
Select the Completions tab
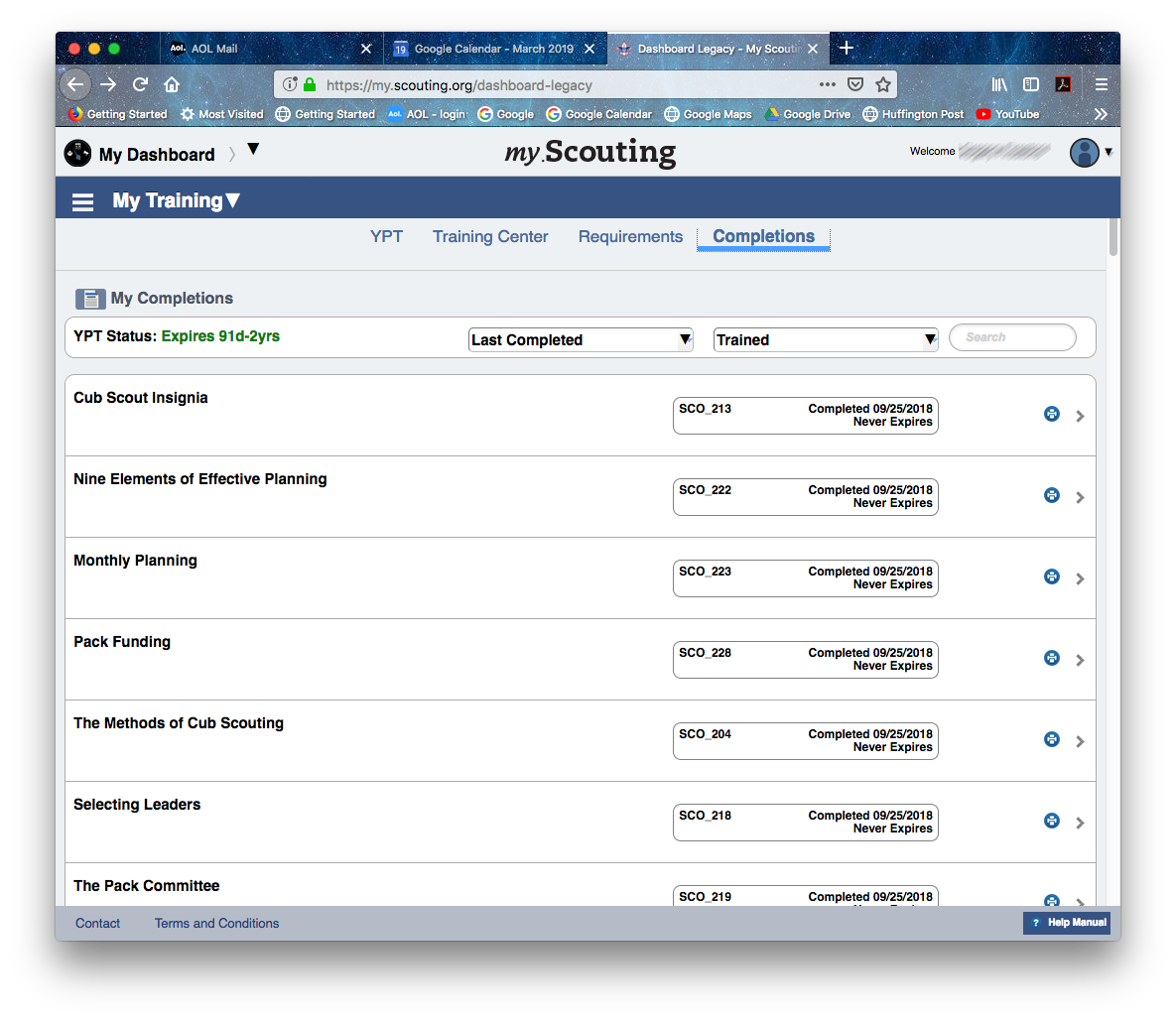click(x=763, y=237)
